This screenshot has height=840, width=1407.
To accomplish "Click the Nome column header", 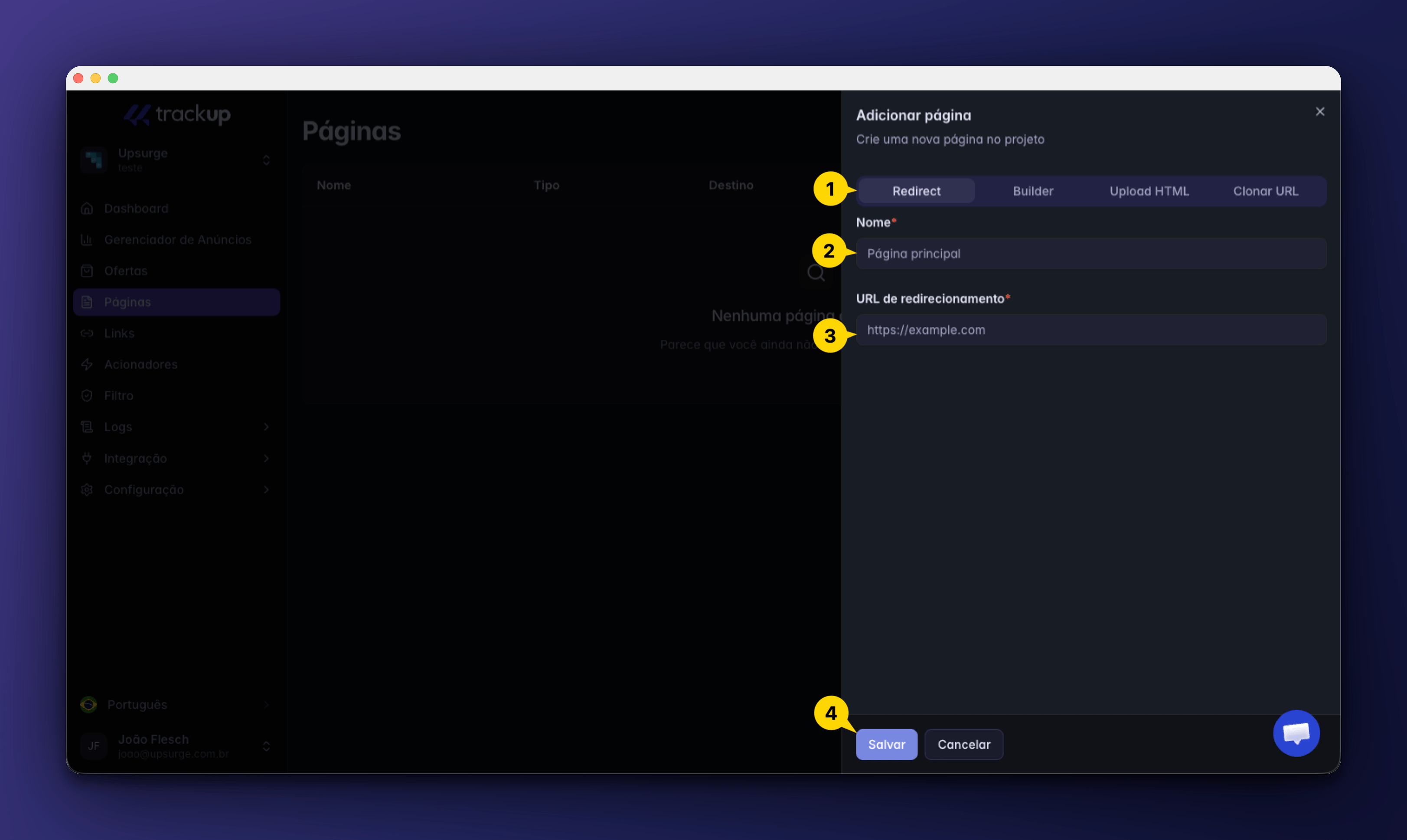I will pos(333,185).
